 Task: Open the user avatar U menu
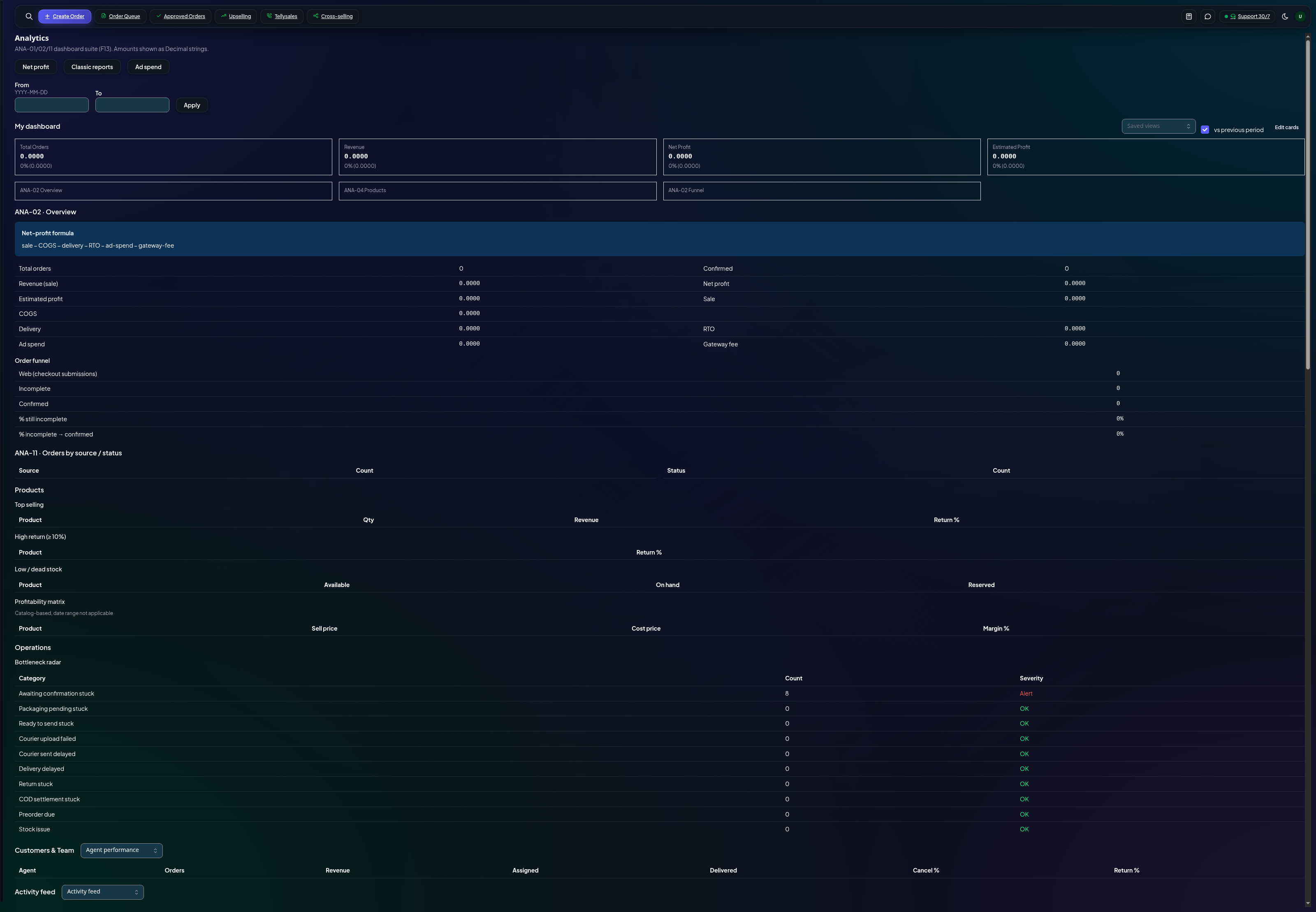click(x=1300, y=16)
